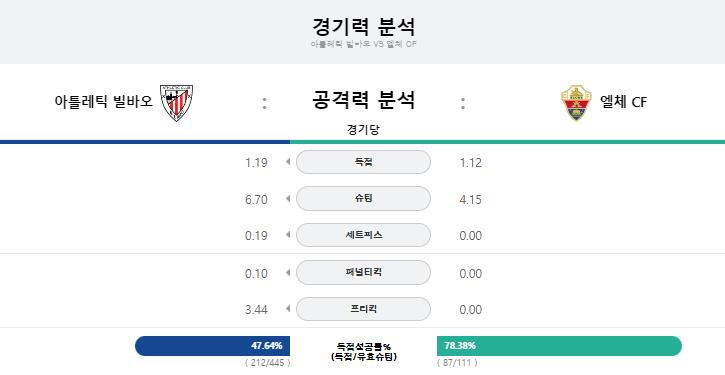Click the Athletic Bilbao club crest
725x375 pixels.
(176, 103)
